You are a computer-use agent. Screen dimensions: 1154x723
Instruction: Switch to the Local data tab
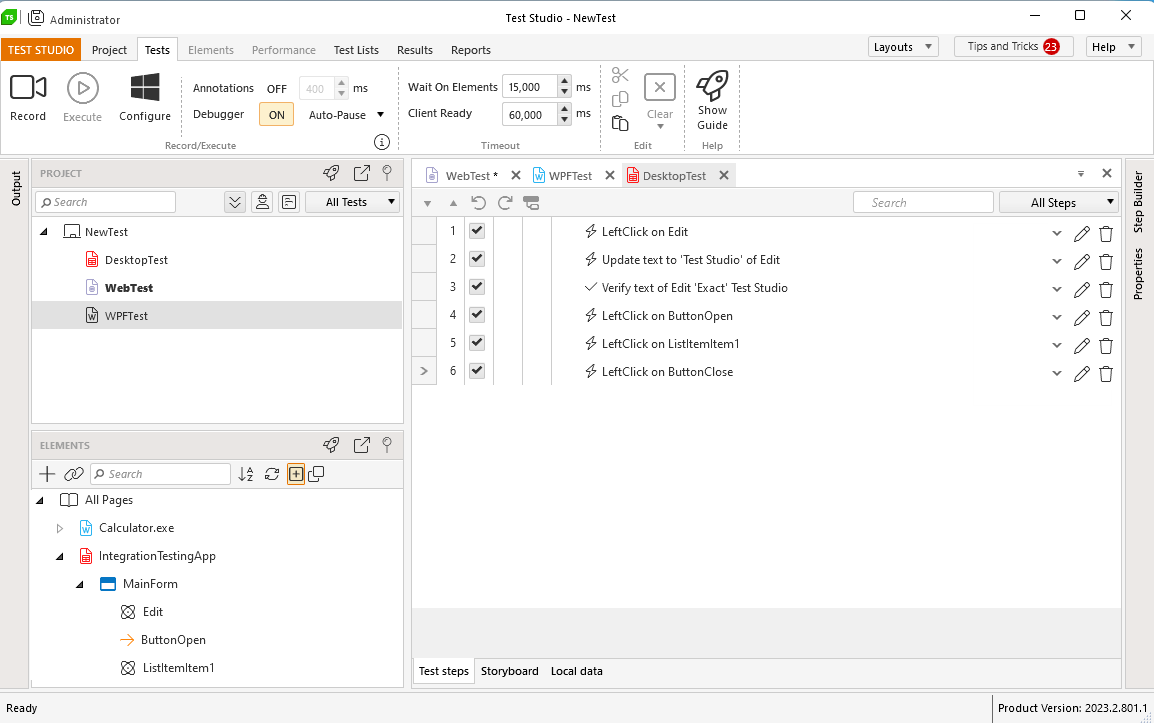[x=576, y=671]
